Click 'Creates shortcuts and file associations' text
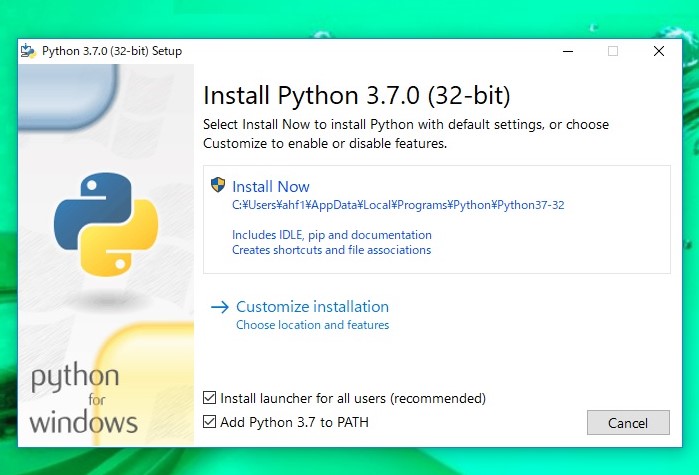699x475 pixels. click(x=332, y=250)
